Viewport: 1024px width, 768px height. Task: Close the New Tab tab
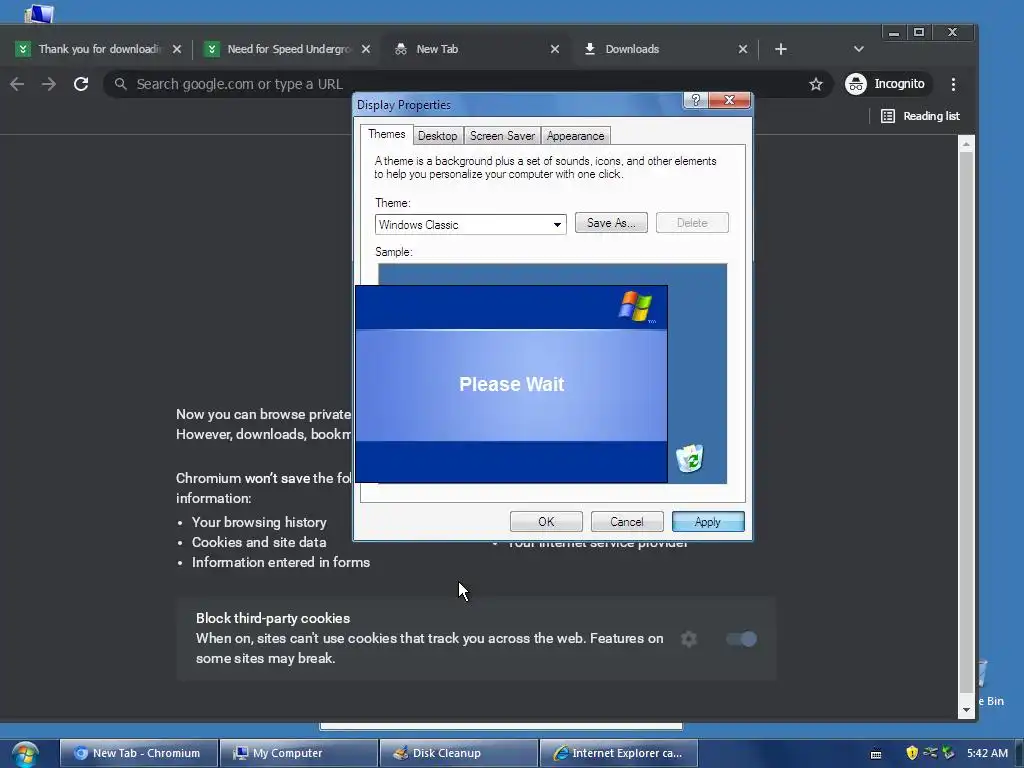554,49
